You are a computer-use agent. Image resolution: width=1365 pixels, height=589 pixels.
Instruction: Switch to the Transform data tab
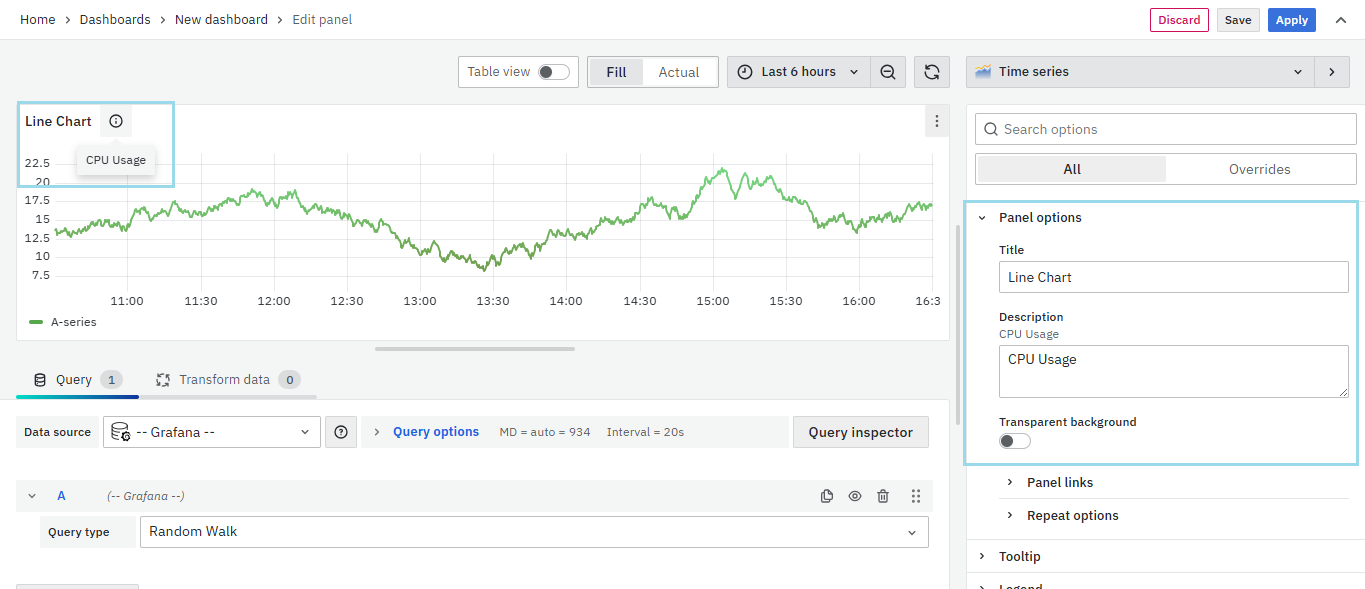(224, 380)
